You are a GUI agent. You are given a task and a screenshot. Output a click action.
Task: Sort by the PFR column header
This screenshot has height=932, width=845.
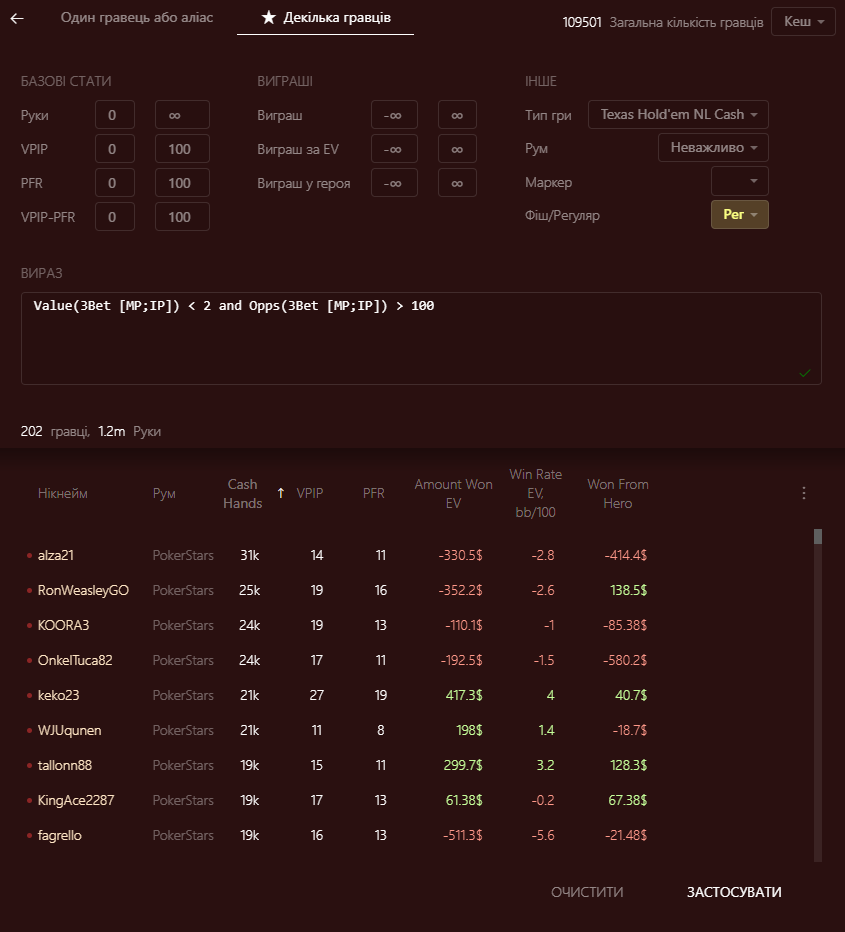(374, 493)
